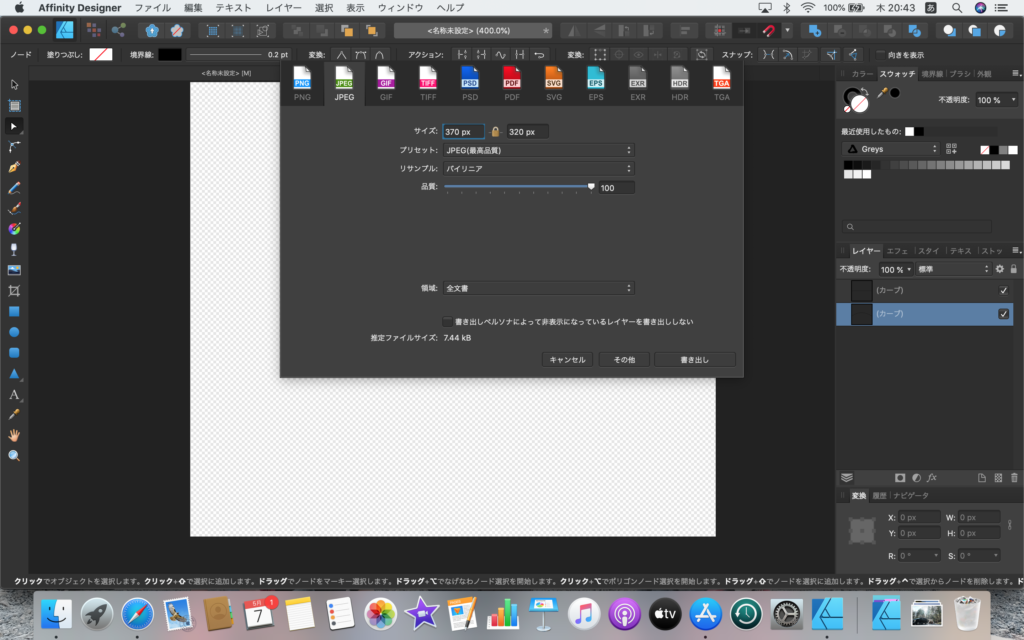This screenshot has width=1024, height=640.
Task: Toggle the aspect ratio lock in export
Action: point(495,132)
